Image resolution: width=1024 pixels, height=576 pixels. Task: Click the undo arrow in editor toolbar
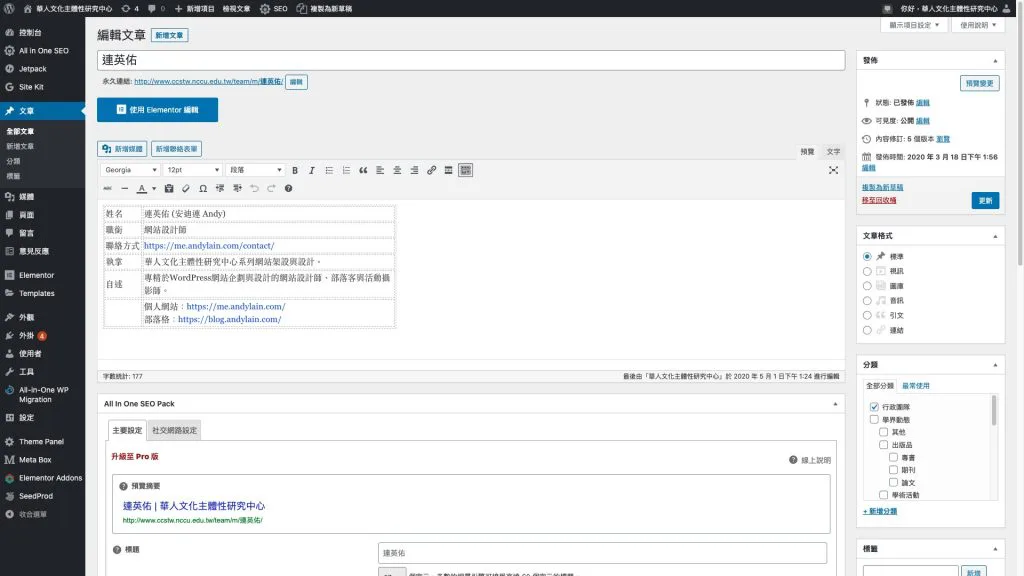255,188
